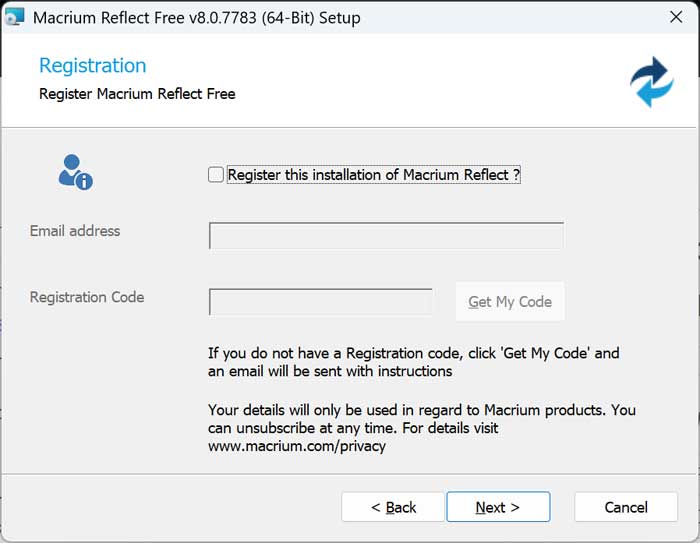Click 'Register this installation of Macrium Reflect ?' label
The image size is (700, 543).
pos(374,175)
